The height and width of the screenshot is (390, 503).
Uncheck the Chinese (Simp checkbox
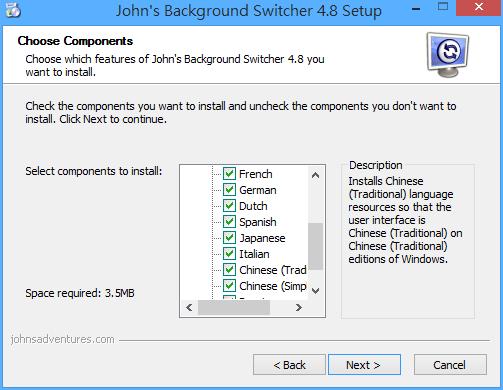coord(229,286)
